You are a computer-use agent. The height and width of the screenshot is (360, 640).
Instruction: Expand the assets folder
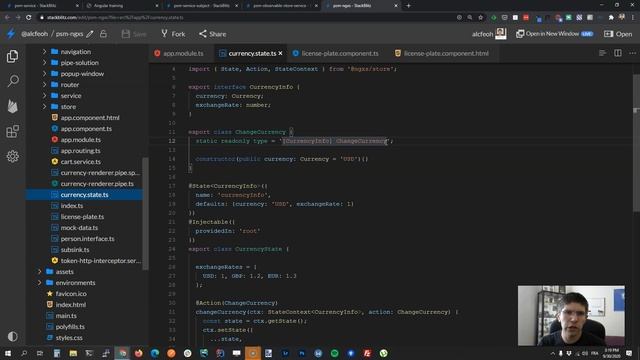(40, 272)
